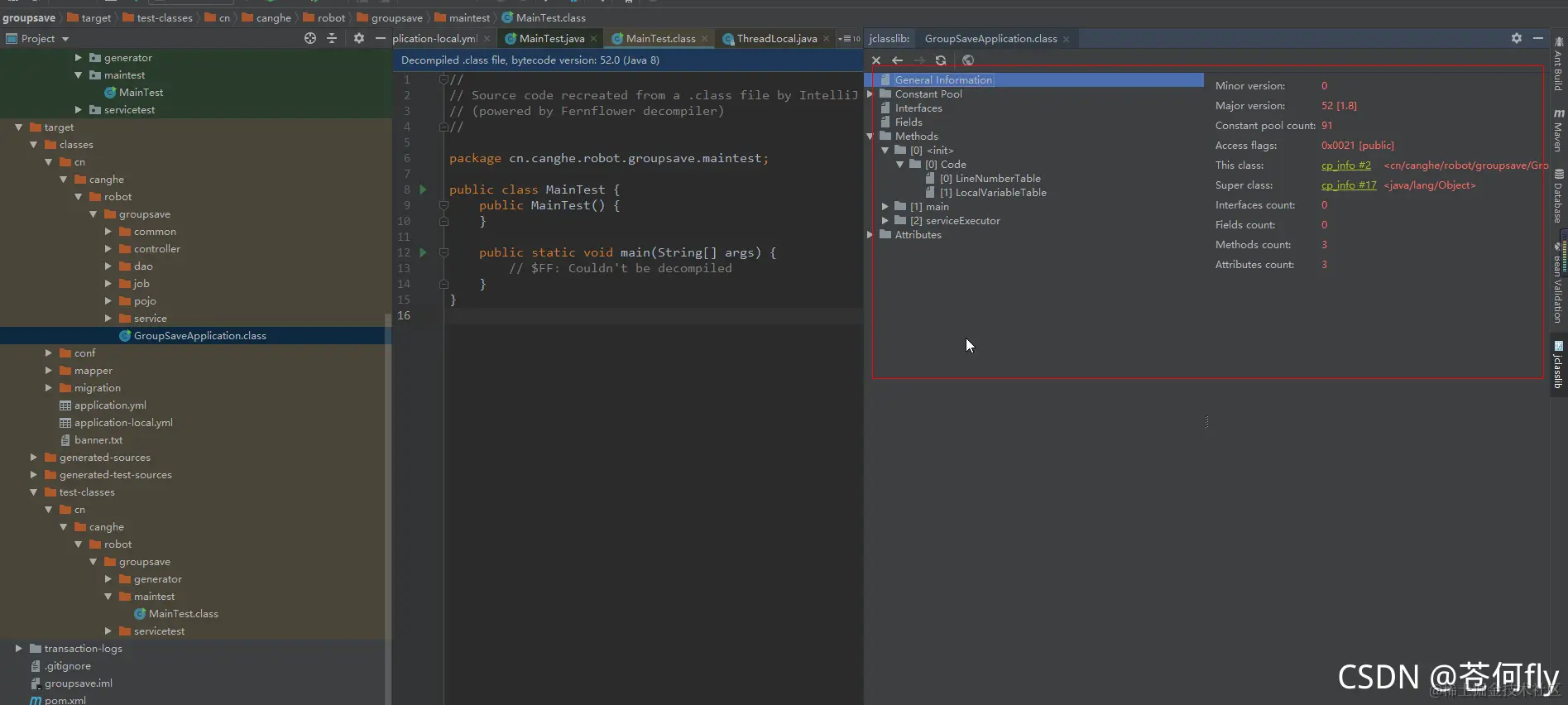Screen dimensions: 1568x705
Task: Switch to MainTest.java tab
Action: point(551,39)
